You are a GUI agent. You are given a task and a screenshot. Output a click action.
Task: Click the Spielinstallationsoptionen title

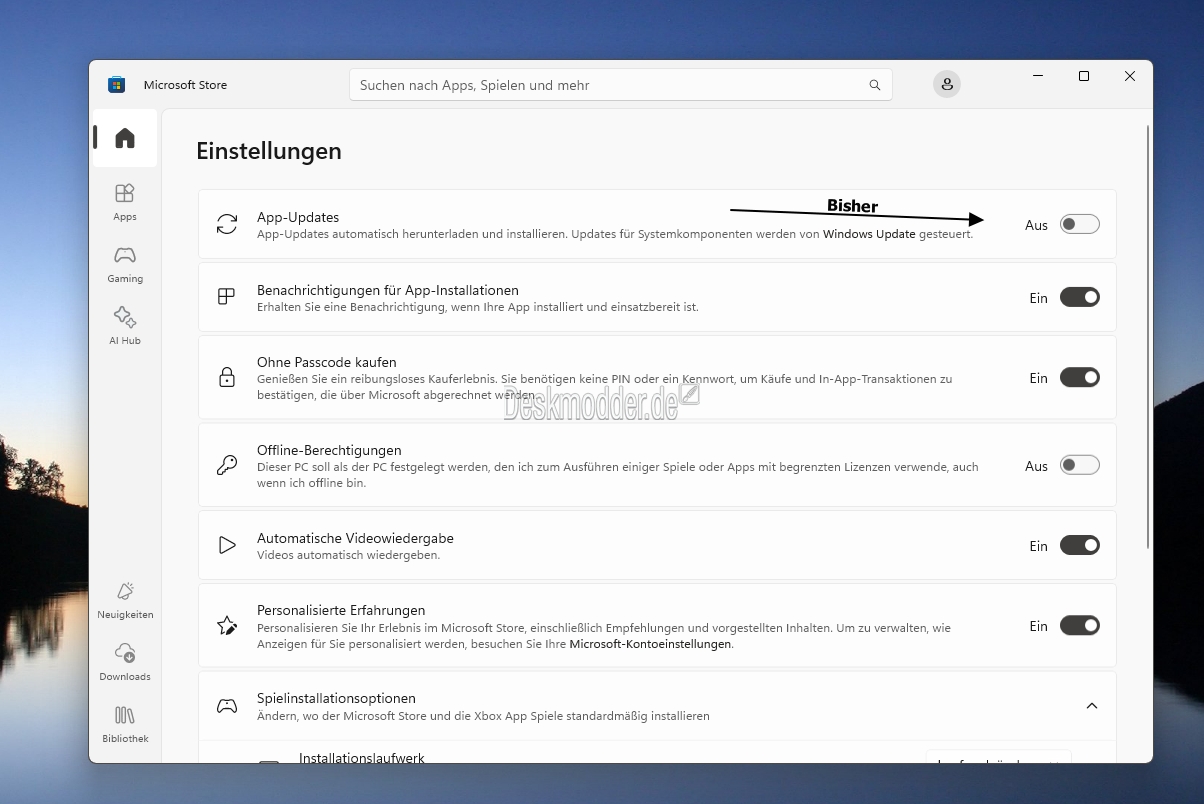[x=336, y=698]
